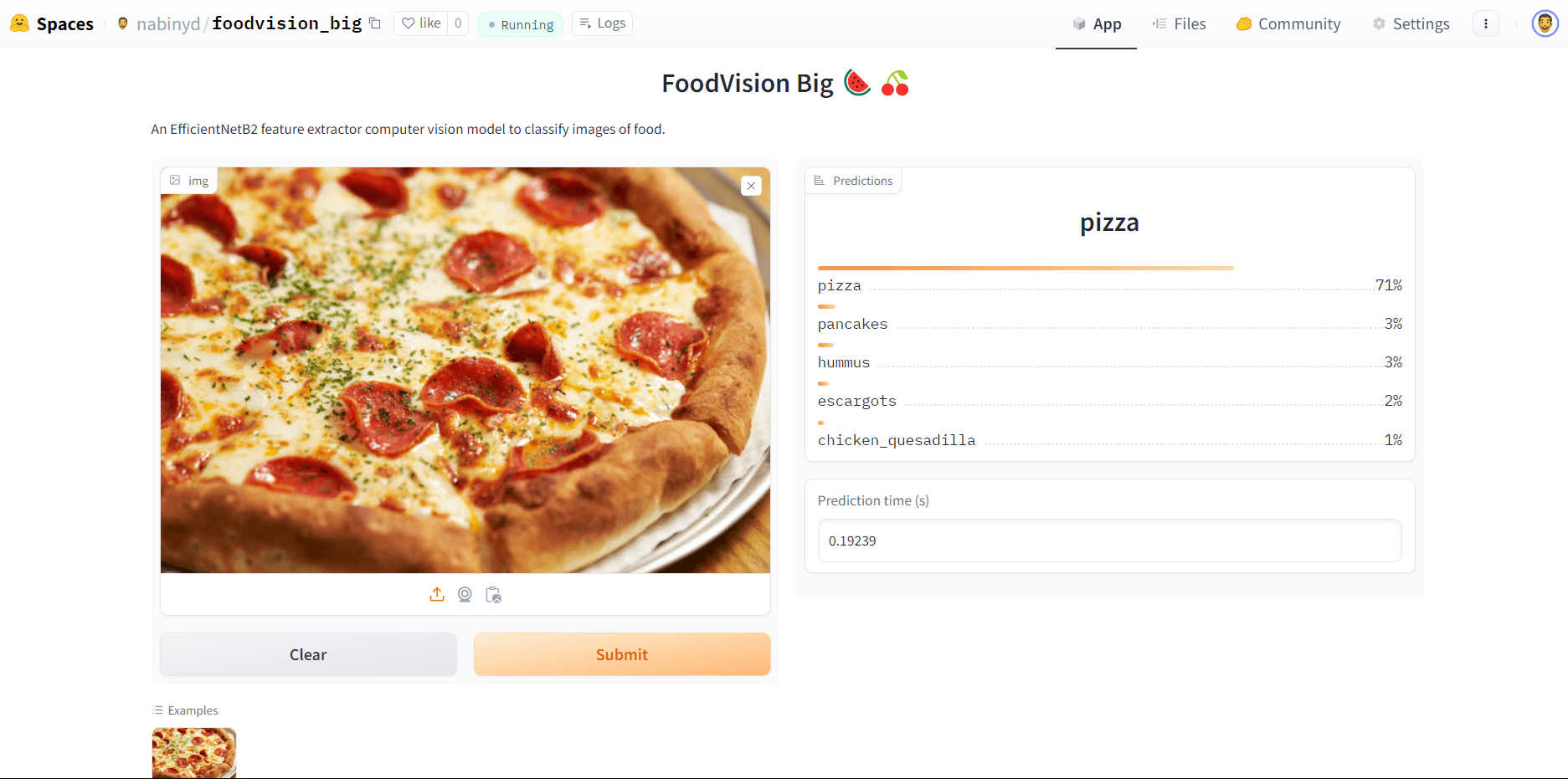Like this space with heart button
Image resolution: width=1568 pixels, height=779 pixels.
[421, 23]
